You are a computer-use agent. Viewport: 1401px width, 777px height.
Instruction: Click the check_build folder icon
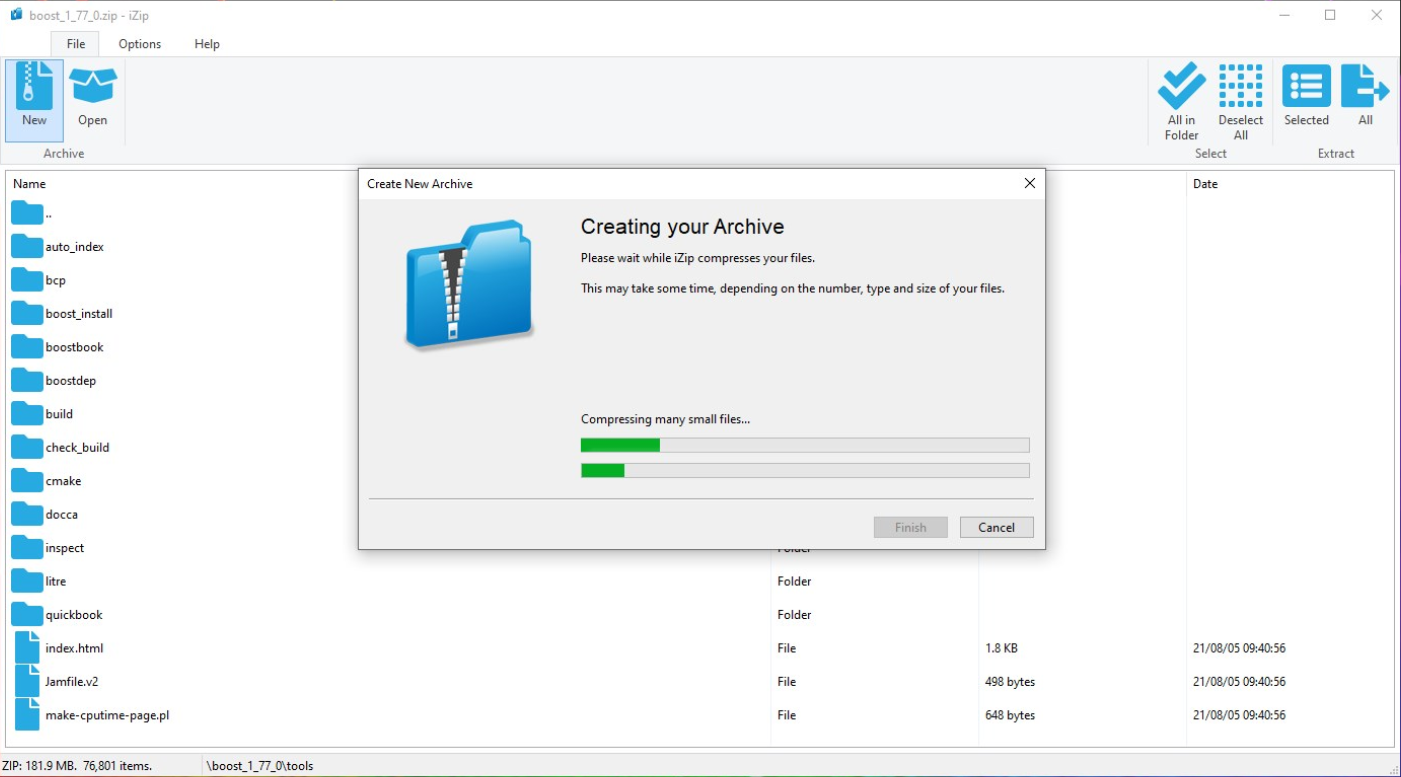point(27,447)
